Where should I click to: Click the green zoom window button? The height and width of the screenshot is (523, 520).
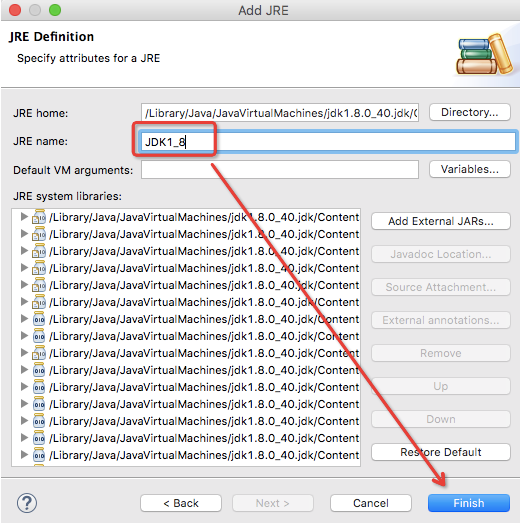point(55,10)
